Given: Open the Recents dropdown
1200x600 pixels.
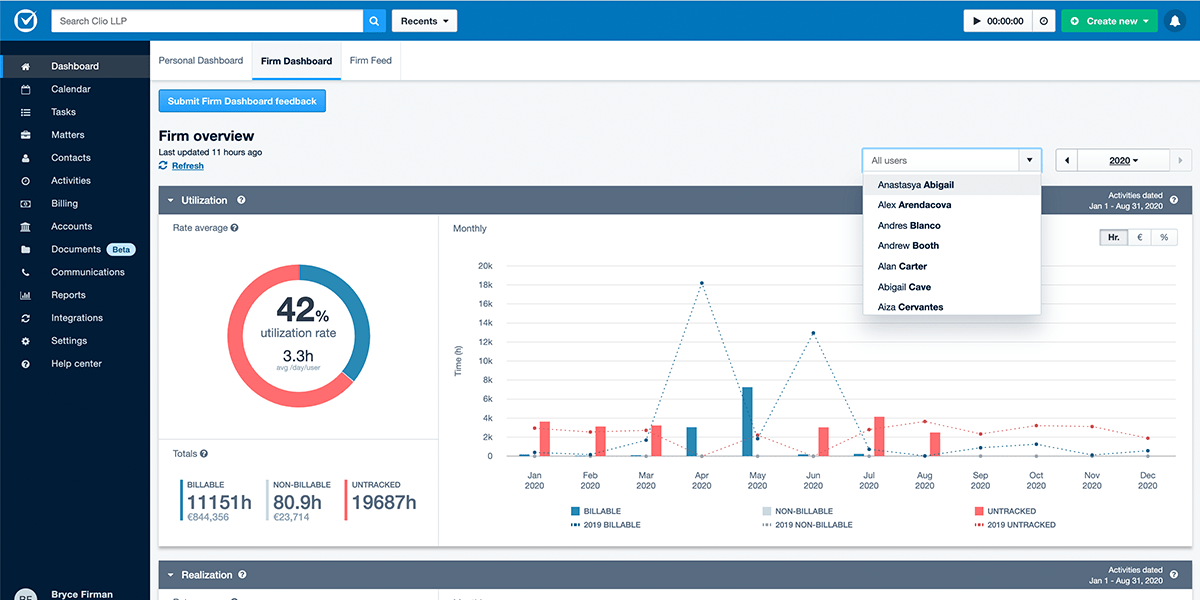Looking at the screenshot, I should click(424, 21).
